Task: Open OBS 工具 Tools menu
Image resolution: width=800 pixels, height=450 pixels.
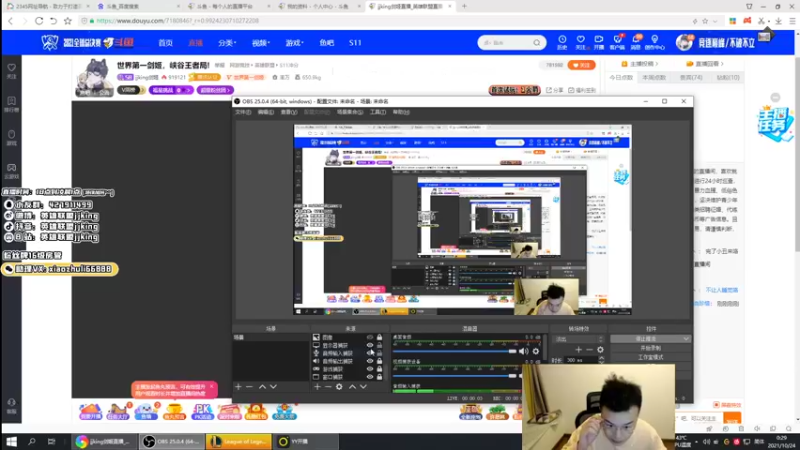Action: tap(378, 112)
